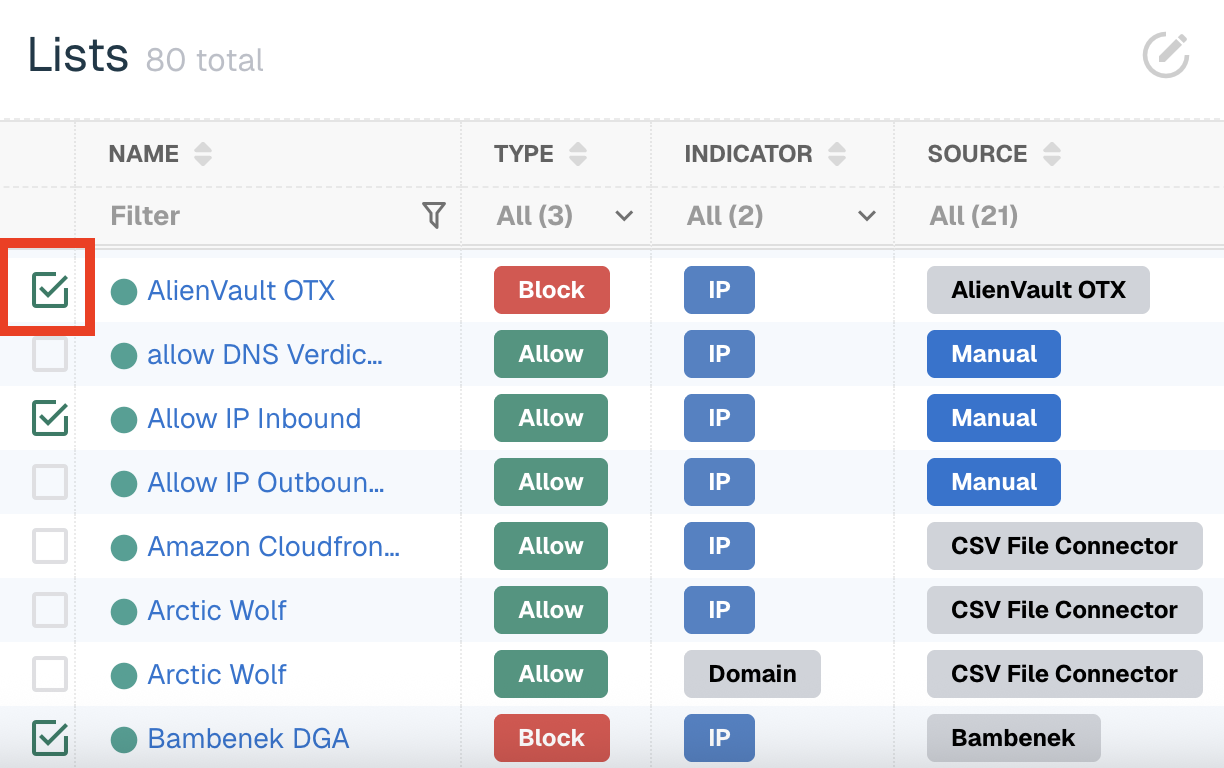
Task: Check the allow DNS Verdict row checkbox
Action: point(50,354)
